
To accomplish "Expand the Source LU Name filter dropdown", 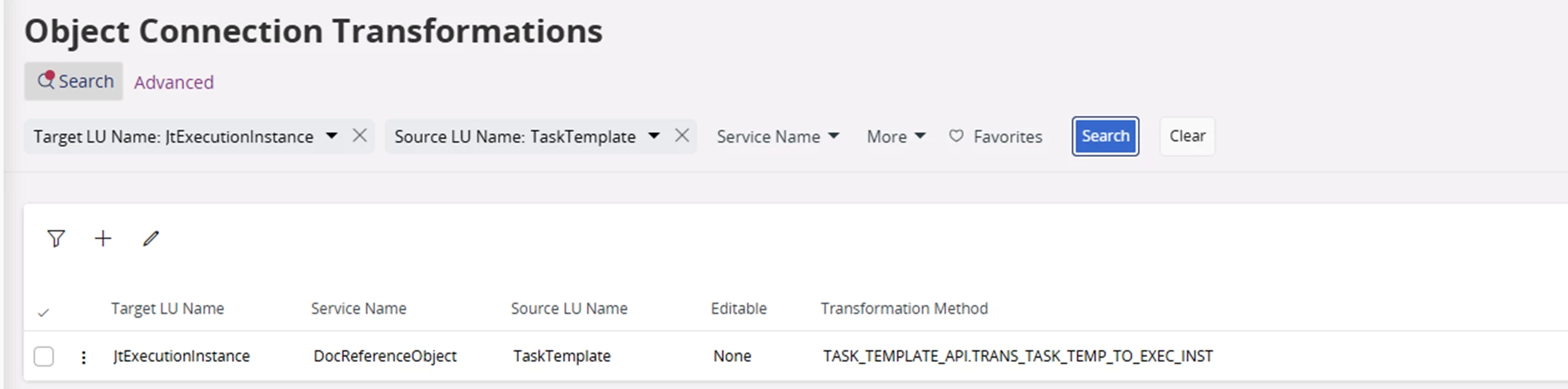I will click(x=653, y=136).
